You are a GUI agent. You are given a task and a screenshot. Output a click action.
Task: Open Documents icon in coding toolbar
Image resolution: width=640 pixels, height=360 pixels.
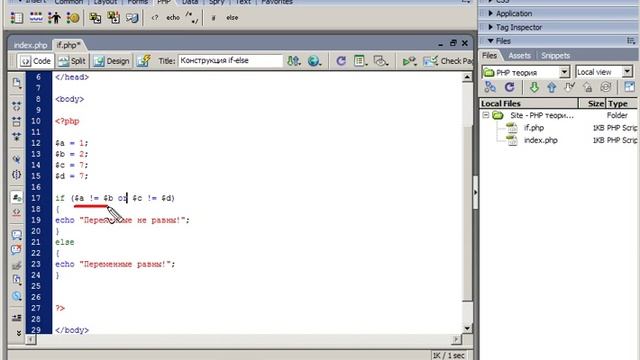pyautogui.click(x=16, y=83)
